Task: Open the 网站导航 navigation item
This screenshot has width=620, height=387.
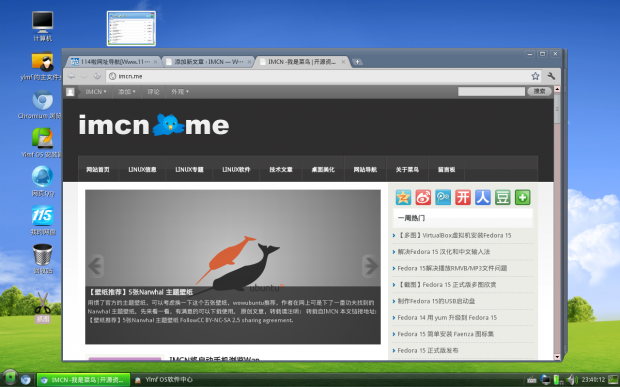Action: [x=365, y=170]
